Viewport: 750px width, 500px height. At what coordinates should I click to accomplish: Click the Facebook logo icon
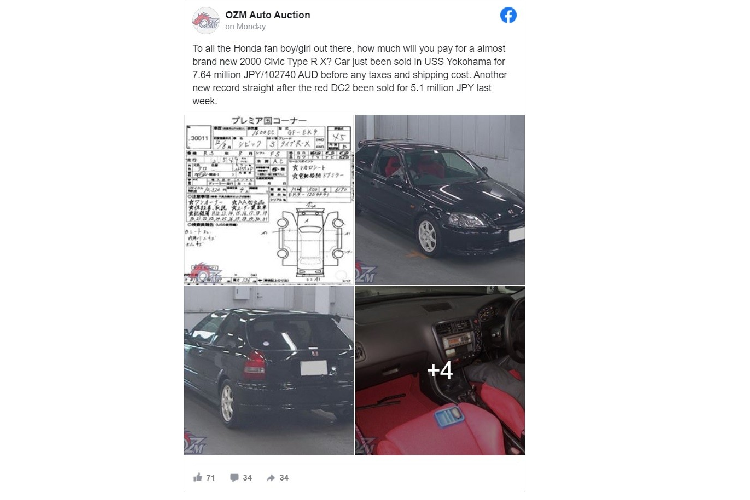tap(508, 15)
